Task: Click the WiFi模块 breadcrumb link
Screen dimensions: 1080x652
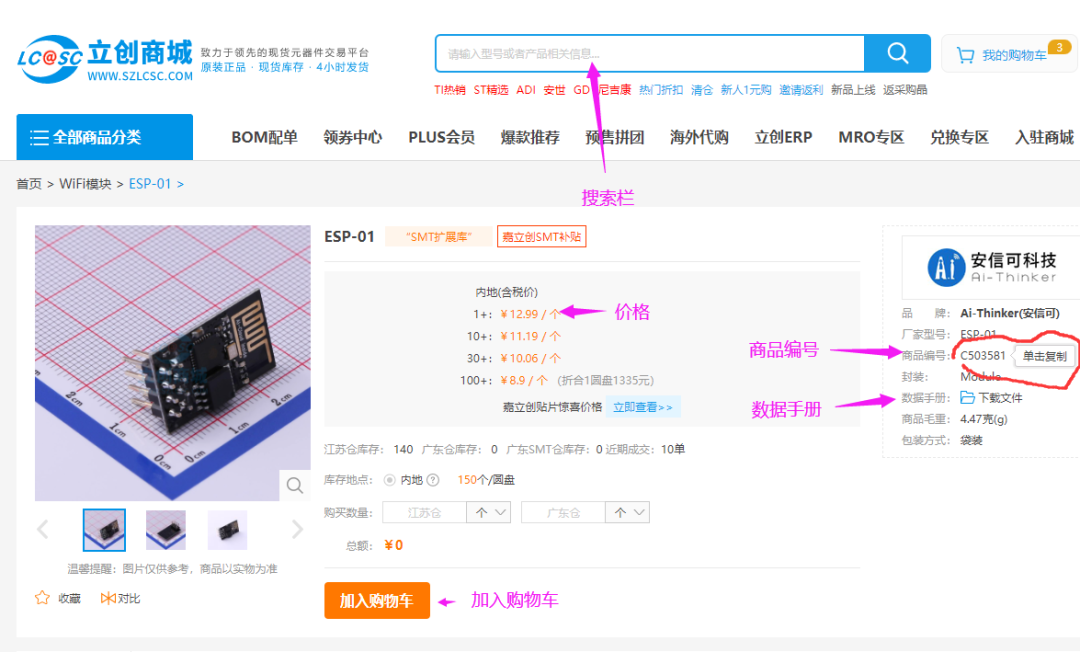Action: pos(85,184)
